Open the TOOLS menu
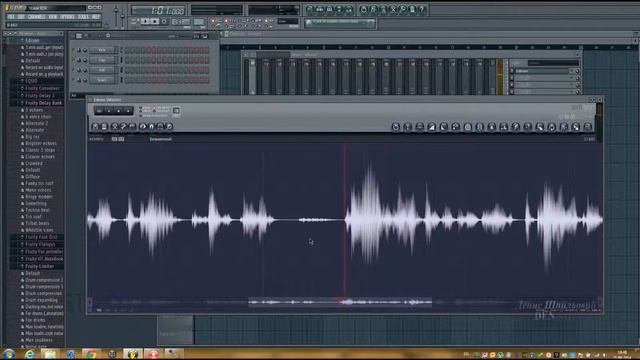The height and width of the screenshot is (360, 640). [x=83, y=17]
